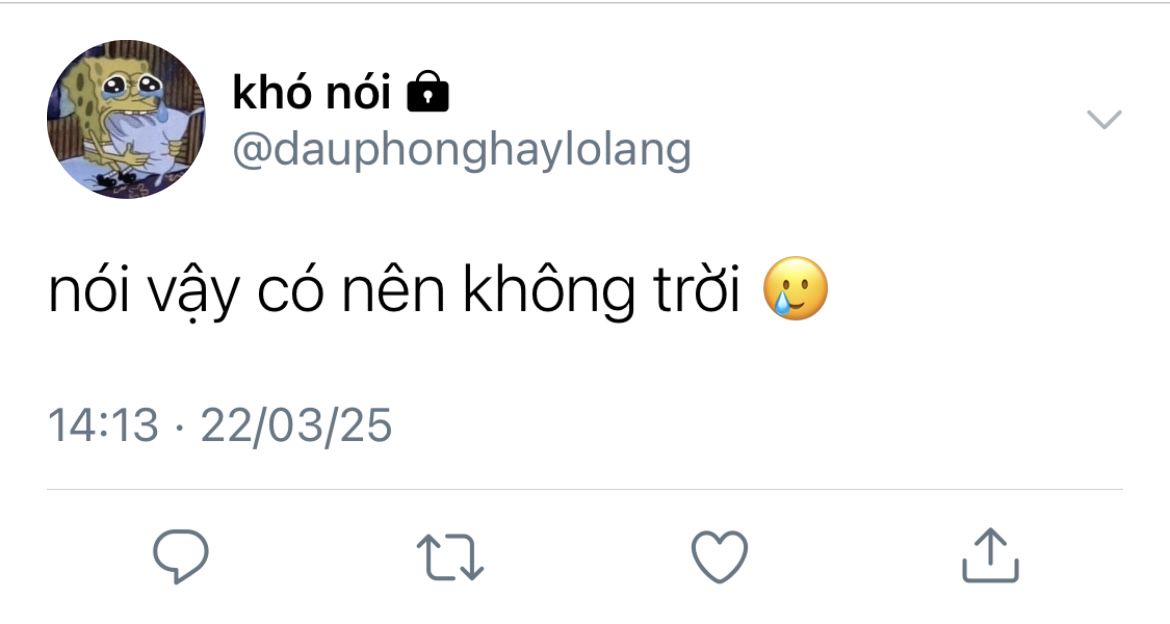
Task: Select the tweet text starting with nói vậy
Action: coord(394,291)
